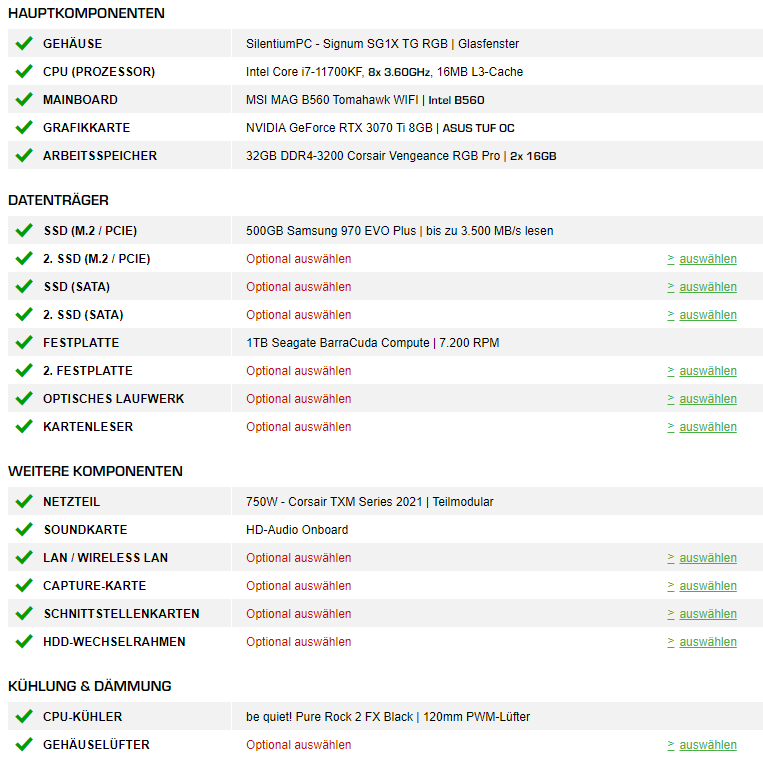The image size is (763, 764).
Task: Click the NVIDIA GeForce RTX 3070 Ti entry
Action: (380, 128)
